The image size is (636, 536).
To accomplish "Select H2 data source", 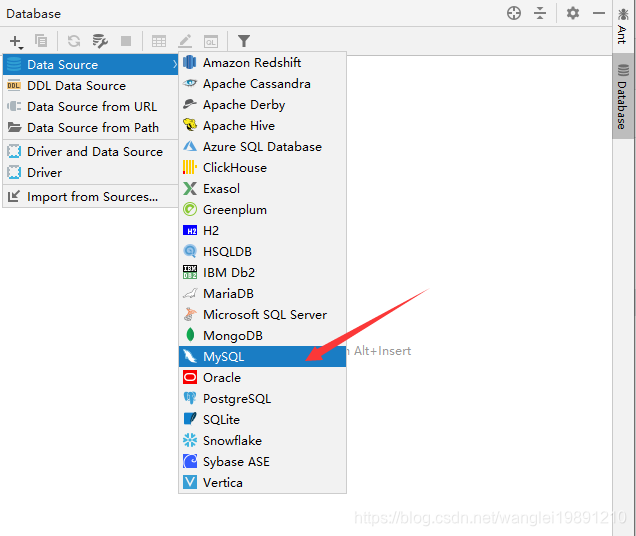I will pos(262,231).
